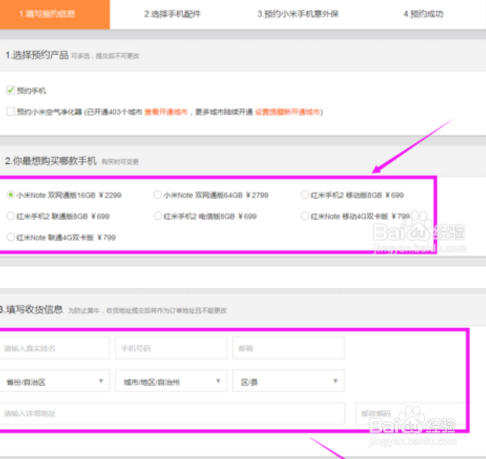This screenshot has width=486, height=459.
Task: Select 红米Note 联通4G双卡版 ¥799 radio
Action: pyautogui.click(x=11, y=237)
